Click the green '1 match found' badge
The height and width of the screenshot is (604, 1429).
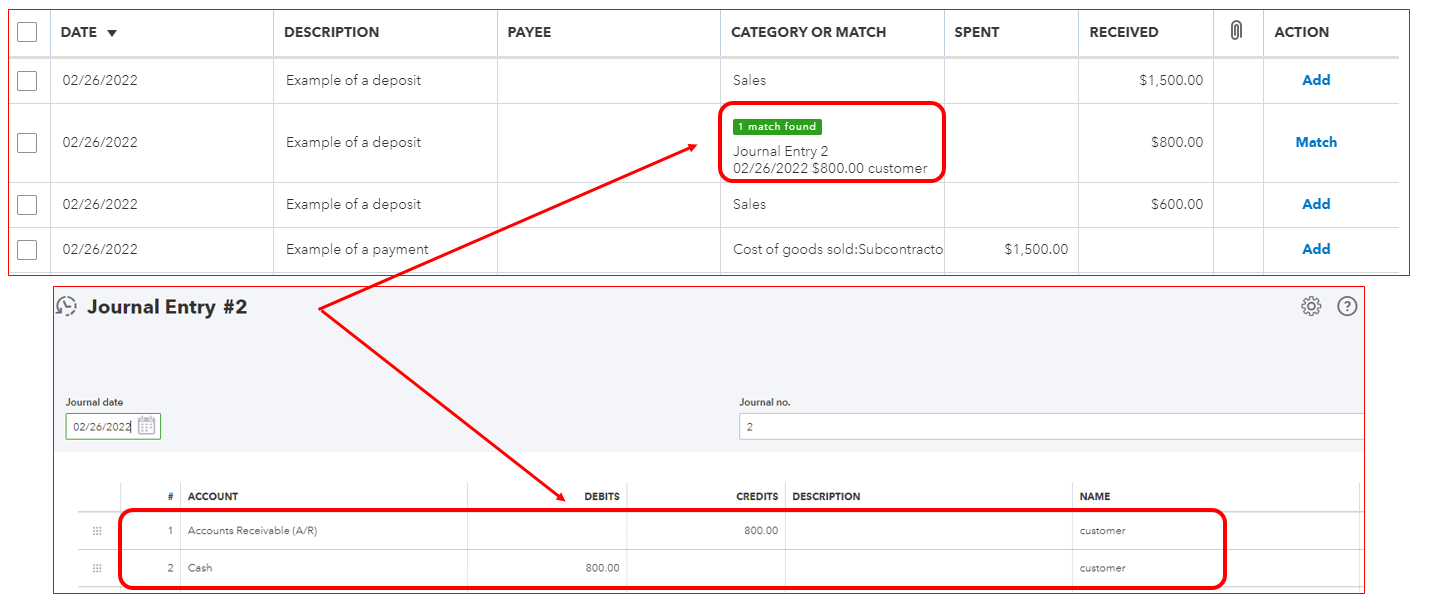(777, 126)
